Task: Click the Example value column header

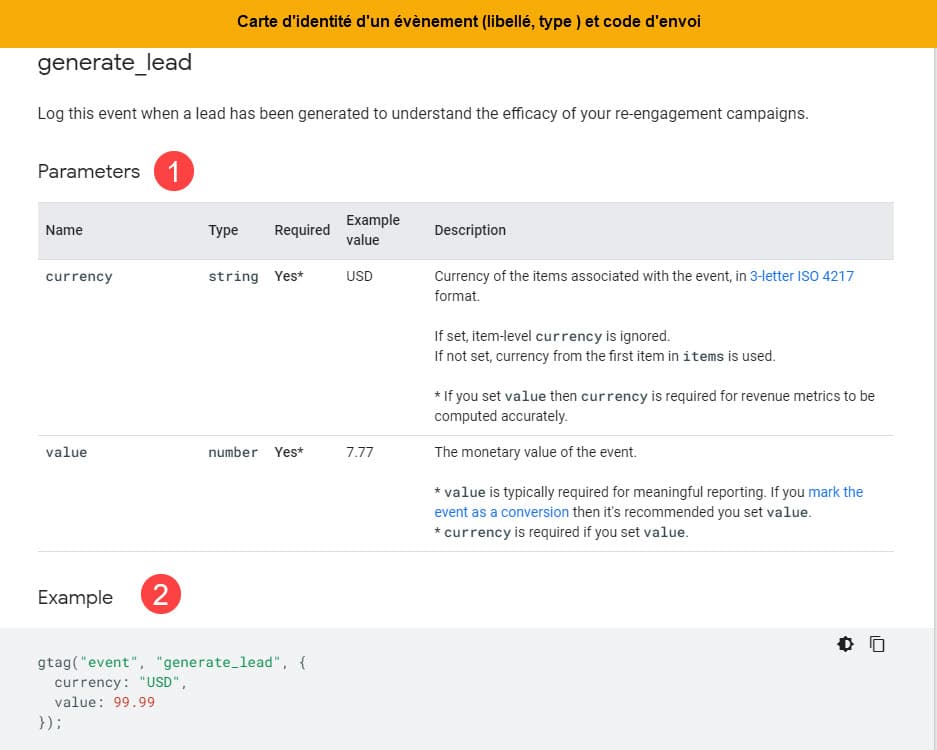Action: pos(373,230)
